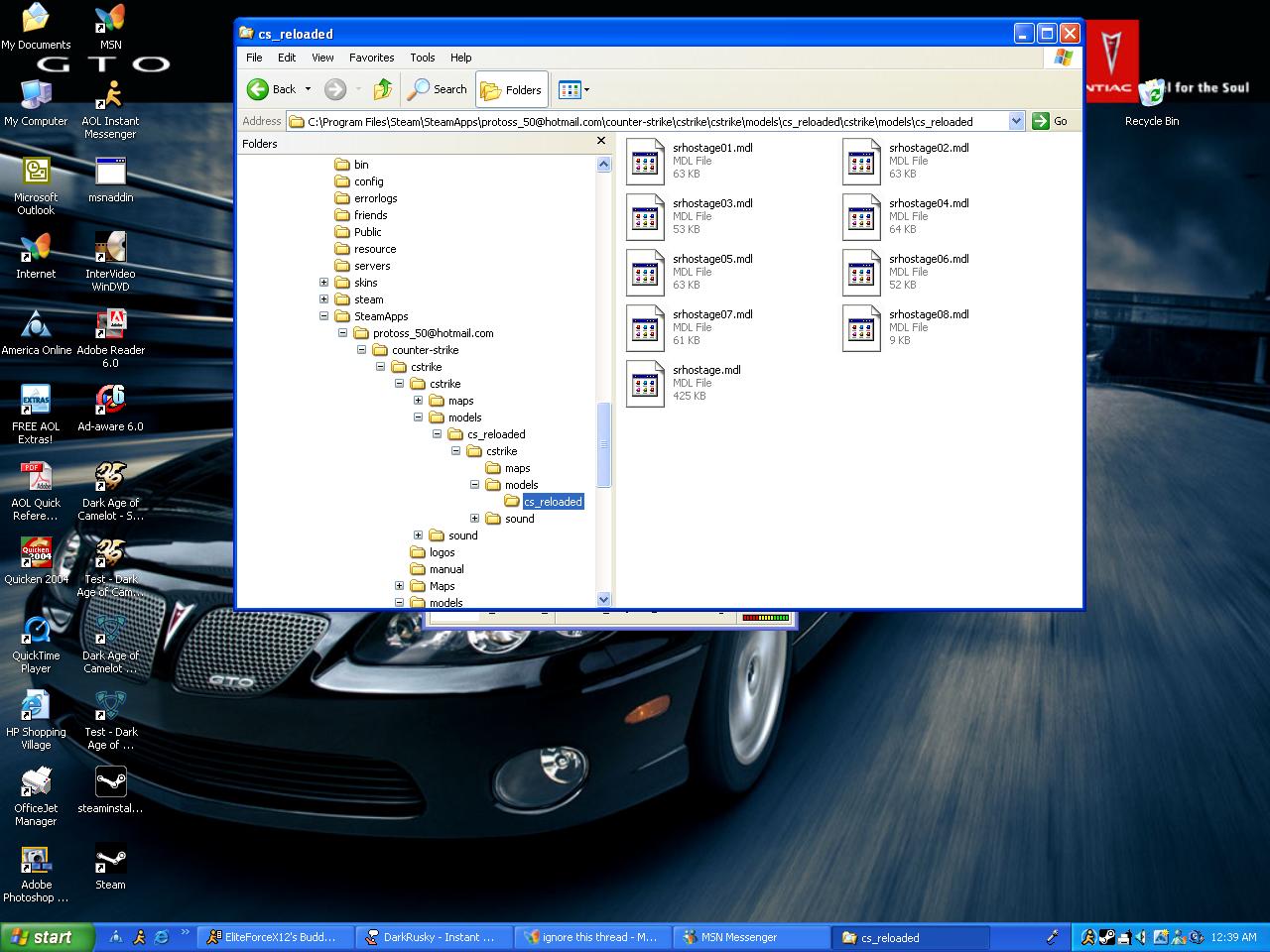Select srhostage04.mdl file icon
Viewport: 1270px width, 952px height.
[x=861, y=216]
